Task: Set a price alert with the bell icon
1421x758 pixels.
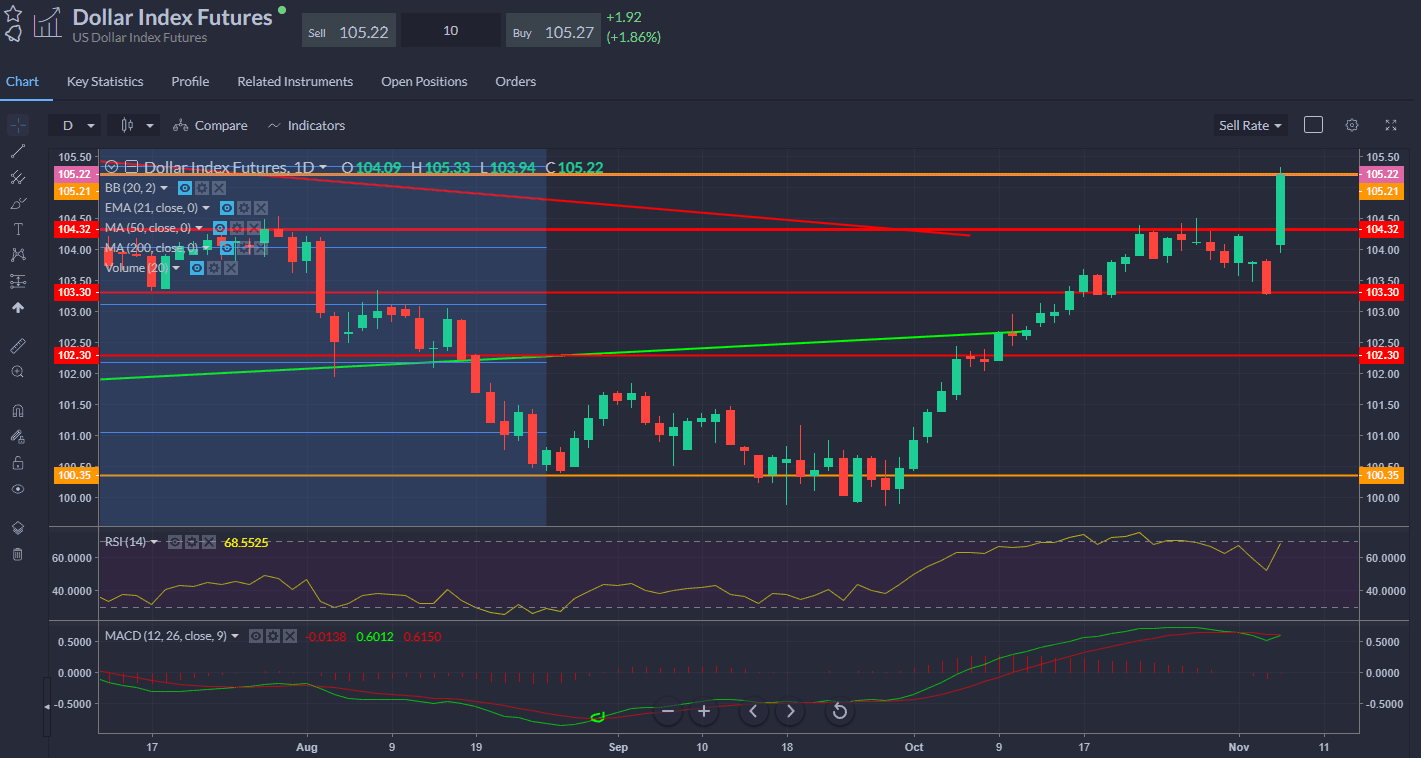Action: 13,33
